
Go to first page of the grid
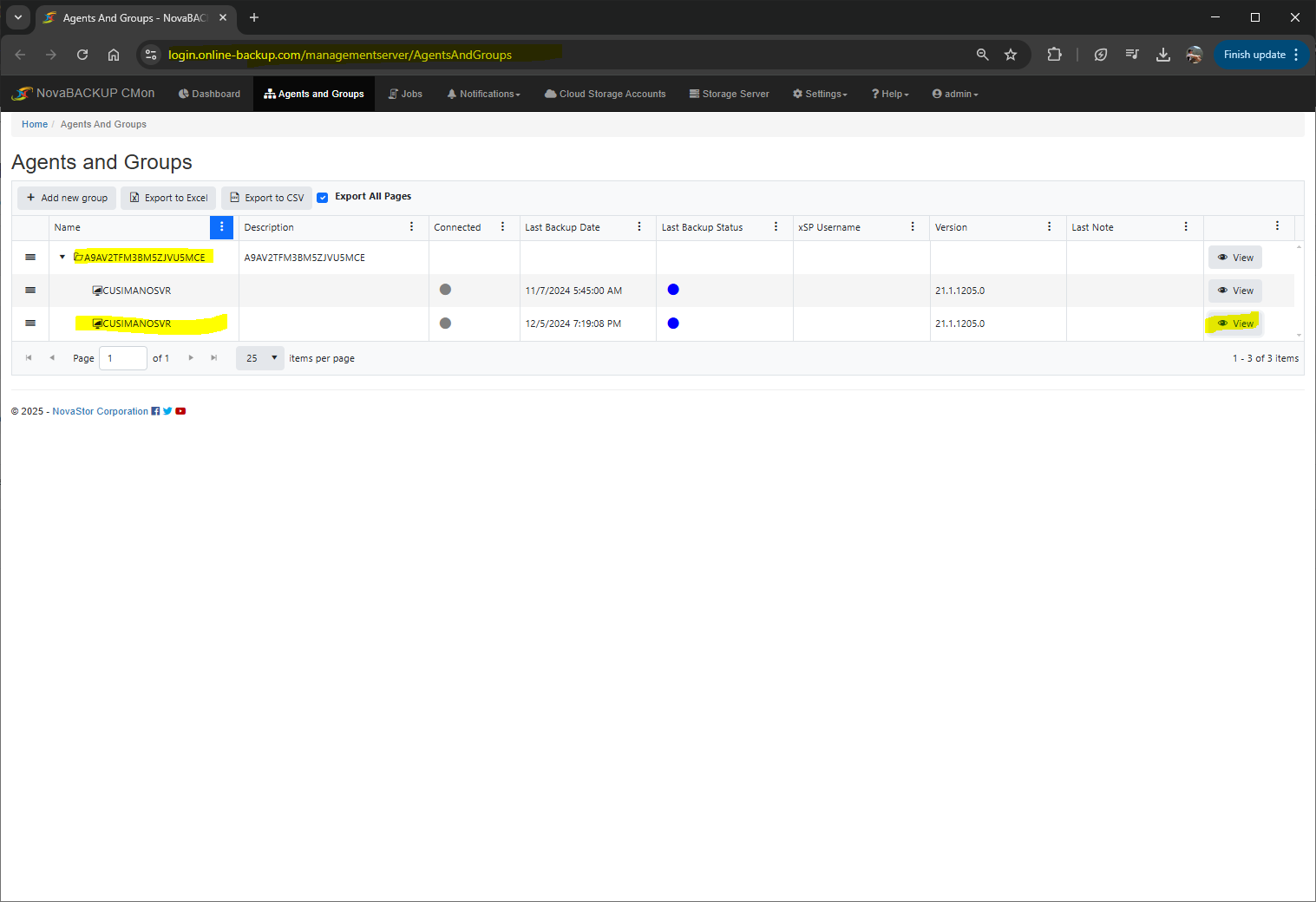pyautogui.click(x=29, y=357)
